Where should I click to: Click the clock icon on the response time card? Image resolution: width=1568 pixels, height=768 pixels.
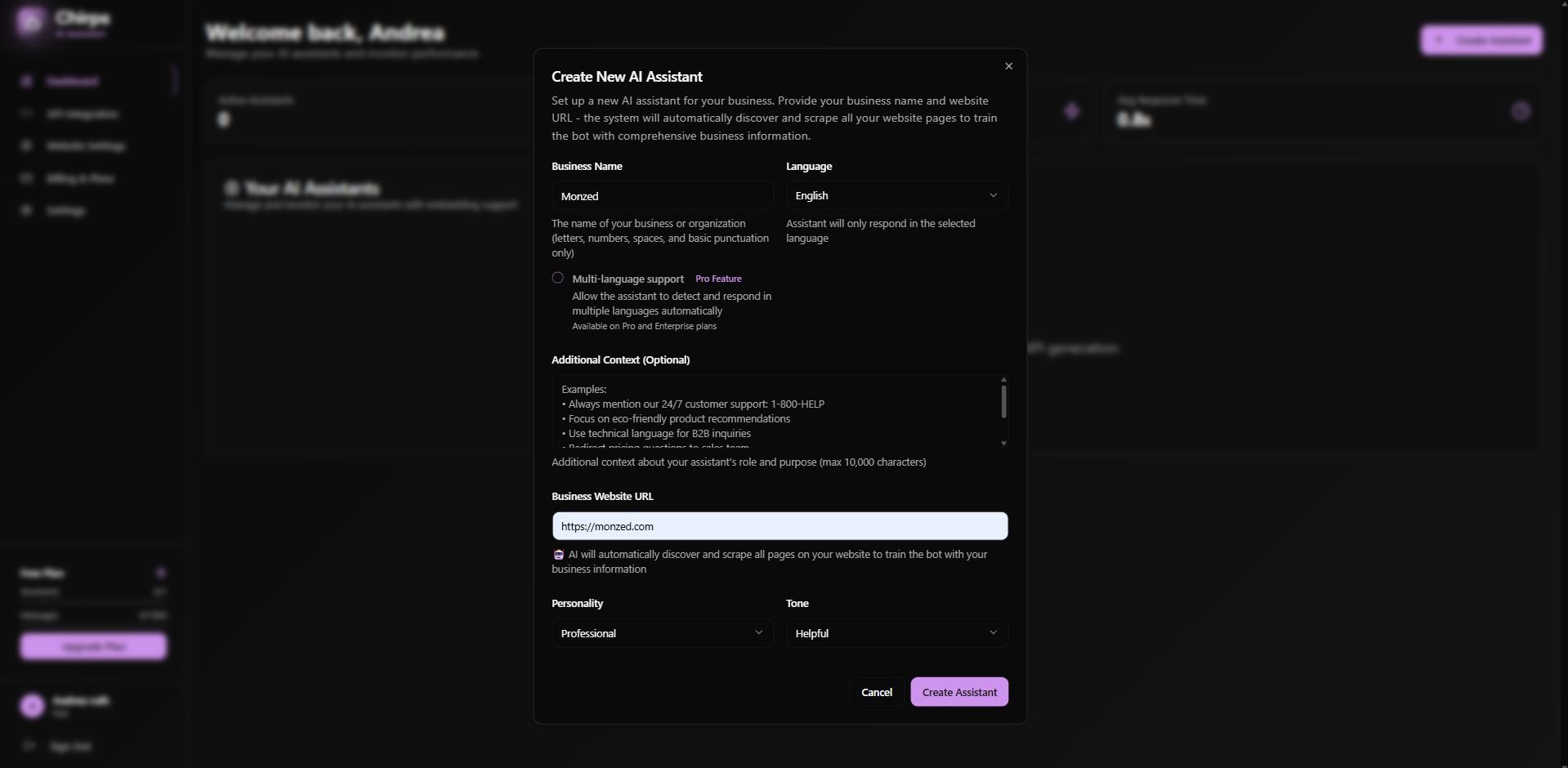[1520, 111]
